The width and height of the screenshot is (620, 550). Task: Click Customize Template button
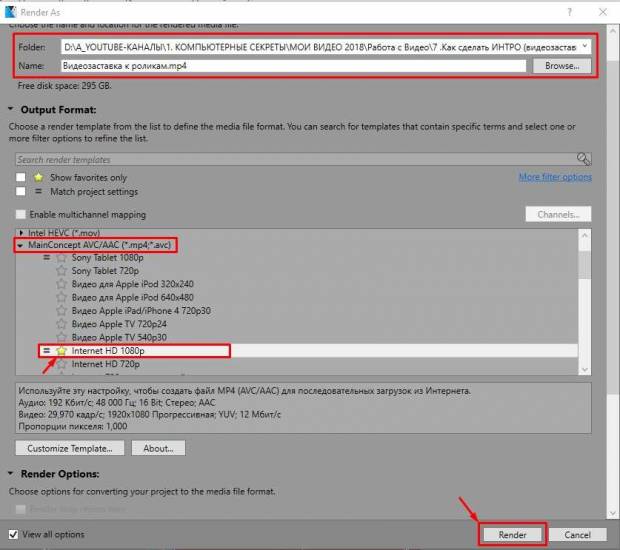(x=69, y=448)
